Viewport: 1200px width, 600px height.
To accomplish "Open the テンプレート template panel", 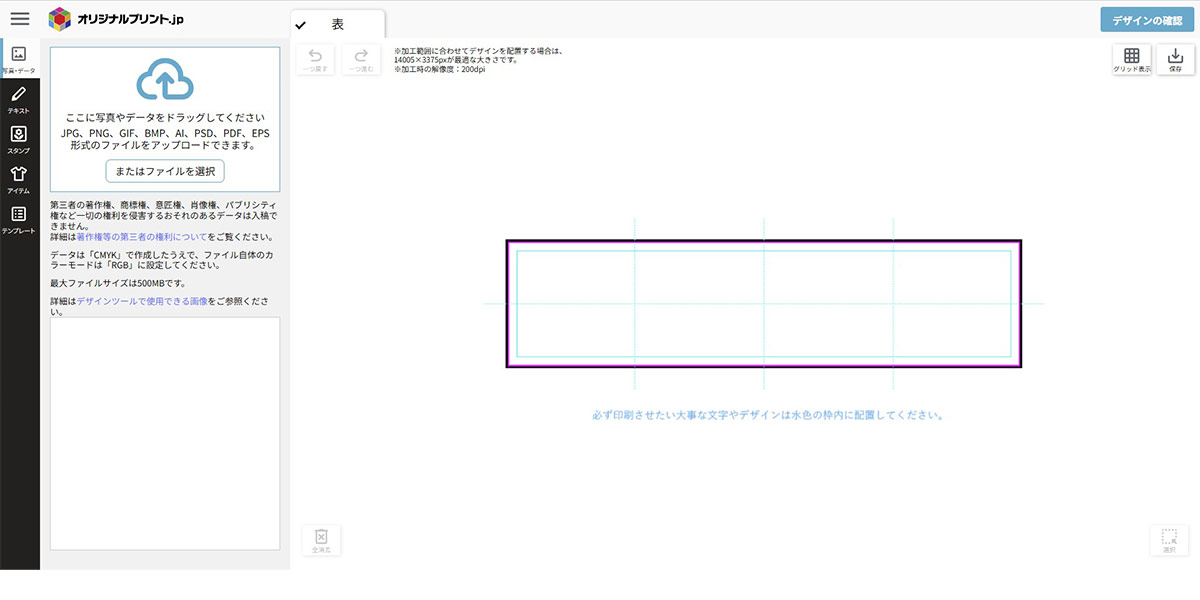I will (19, 219).
